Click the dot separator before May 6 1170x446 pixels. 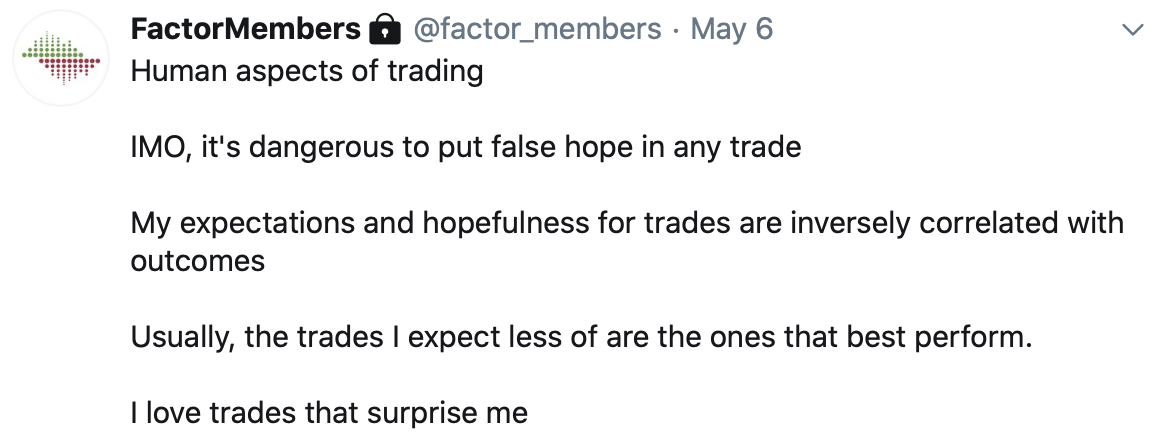[676, 31]
